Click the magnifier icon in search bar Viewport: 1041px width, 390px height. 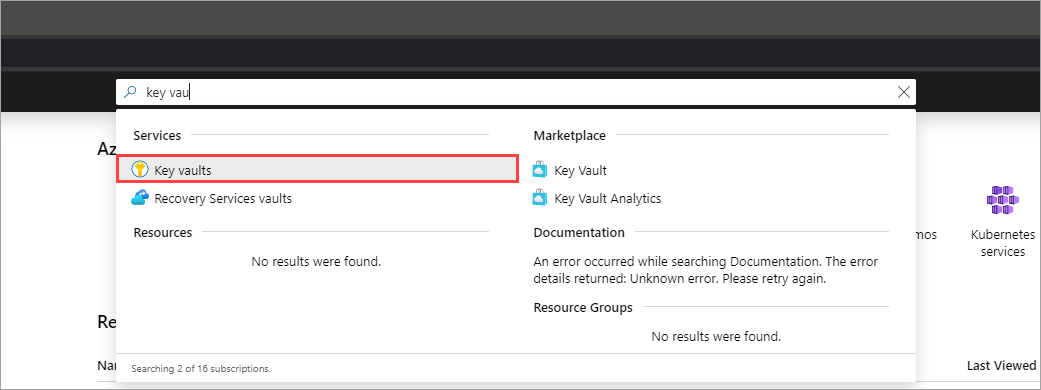(131, 92)
